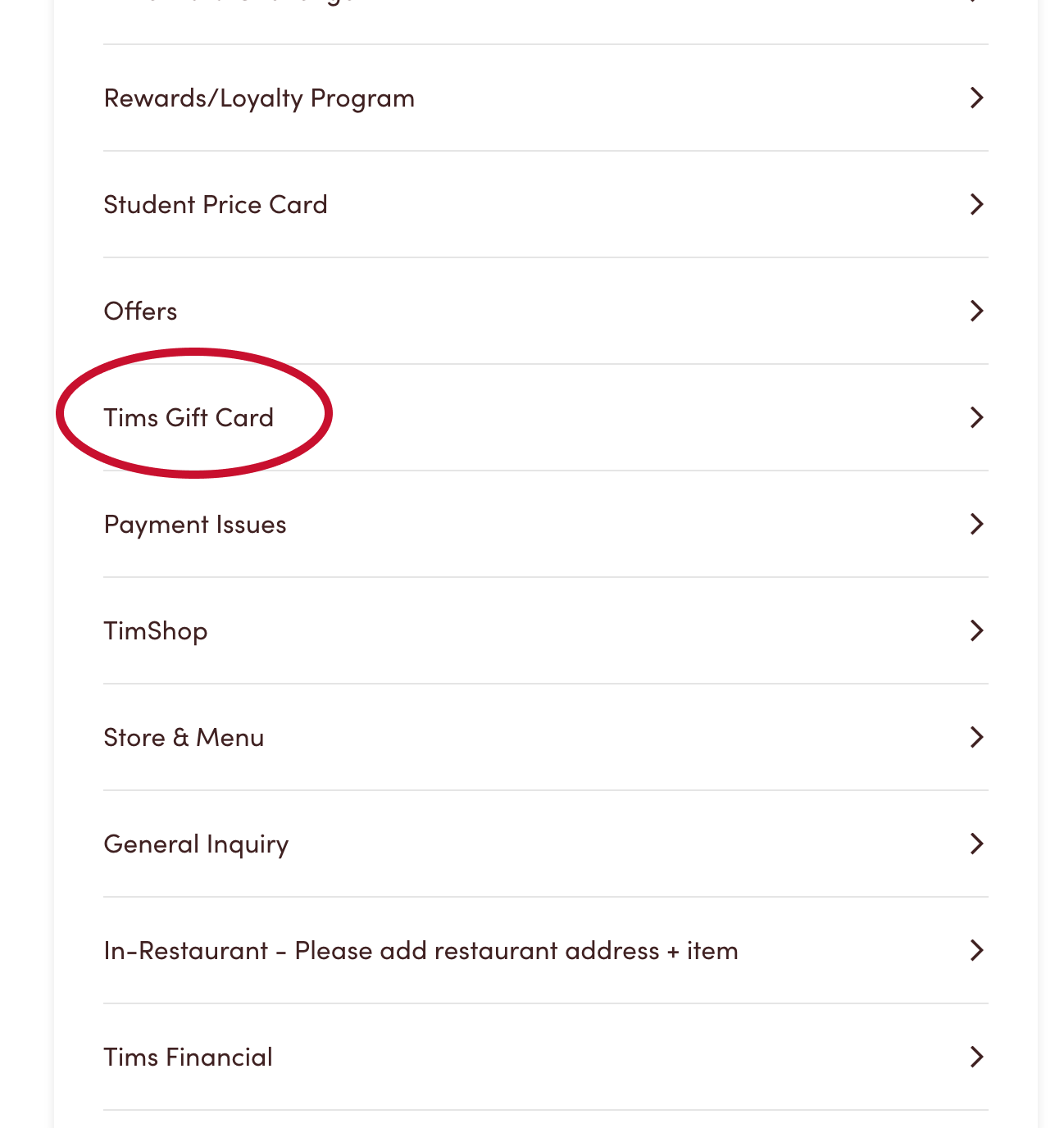
Task: Click the arrow beside Tims Financial
Action: point(976,1057)
